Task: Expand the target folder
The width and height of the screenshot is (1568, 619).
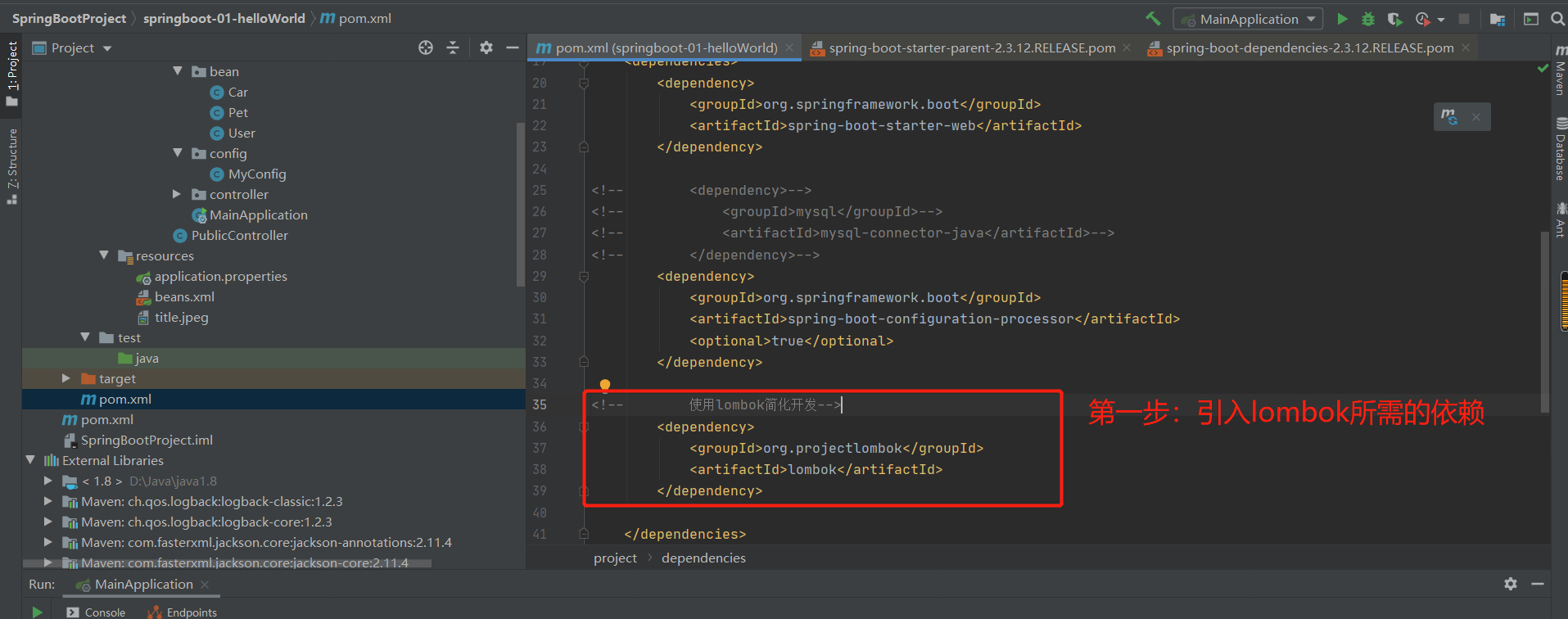Action: pyautogui.click(x=66, y=378)
